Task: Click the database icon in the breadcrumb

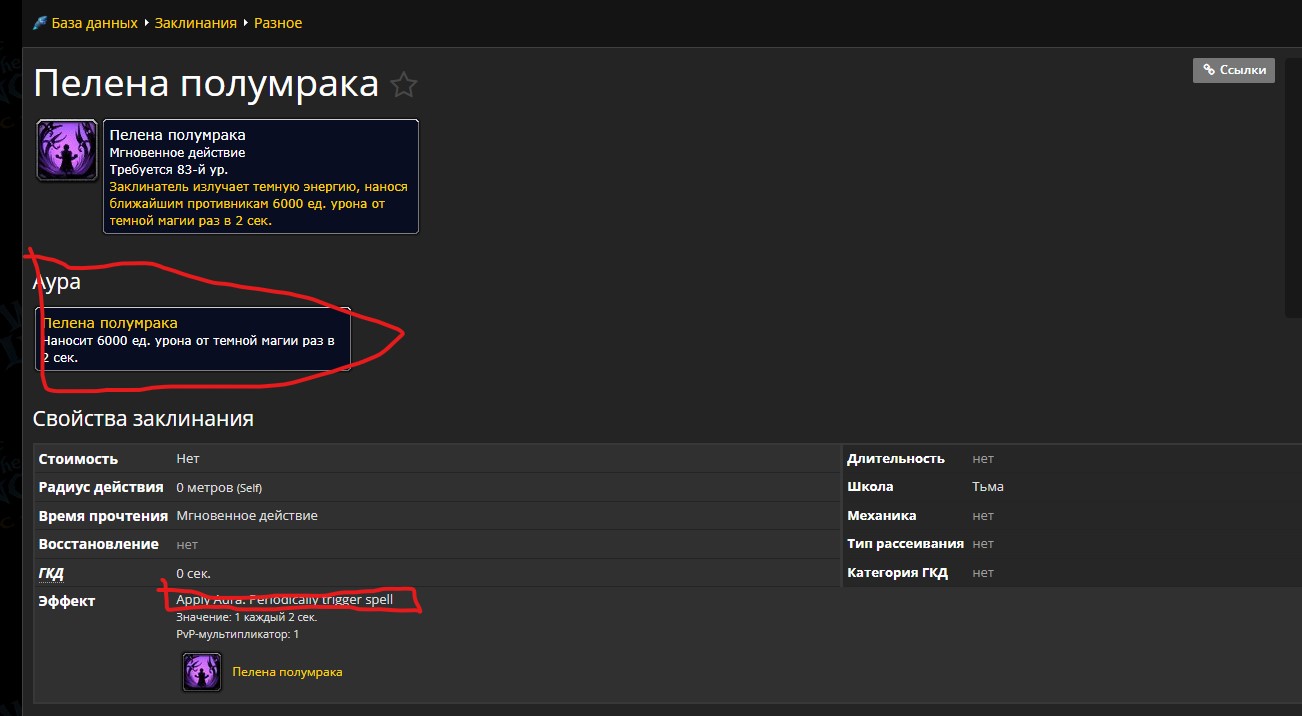Action: pyautogui.click(x=40, y=22)
